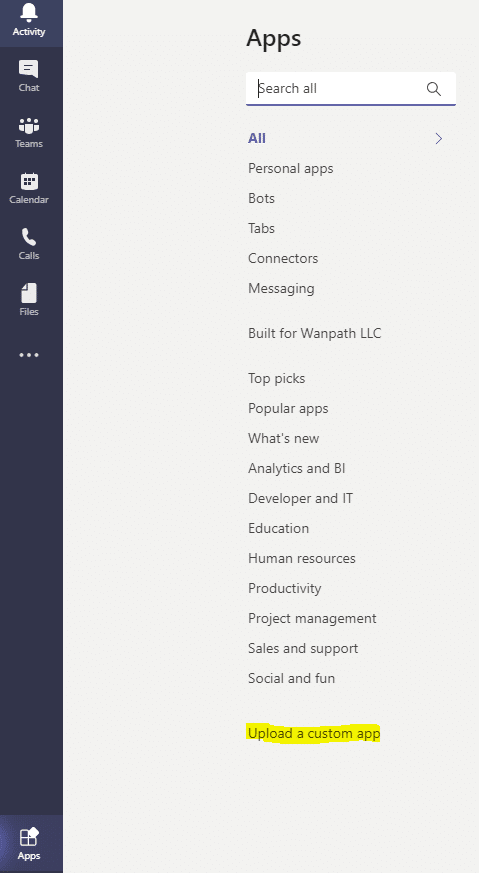479x873 pixels.
Task: Select Developer and IT category
Action: point(300,498)
